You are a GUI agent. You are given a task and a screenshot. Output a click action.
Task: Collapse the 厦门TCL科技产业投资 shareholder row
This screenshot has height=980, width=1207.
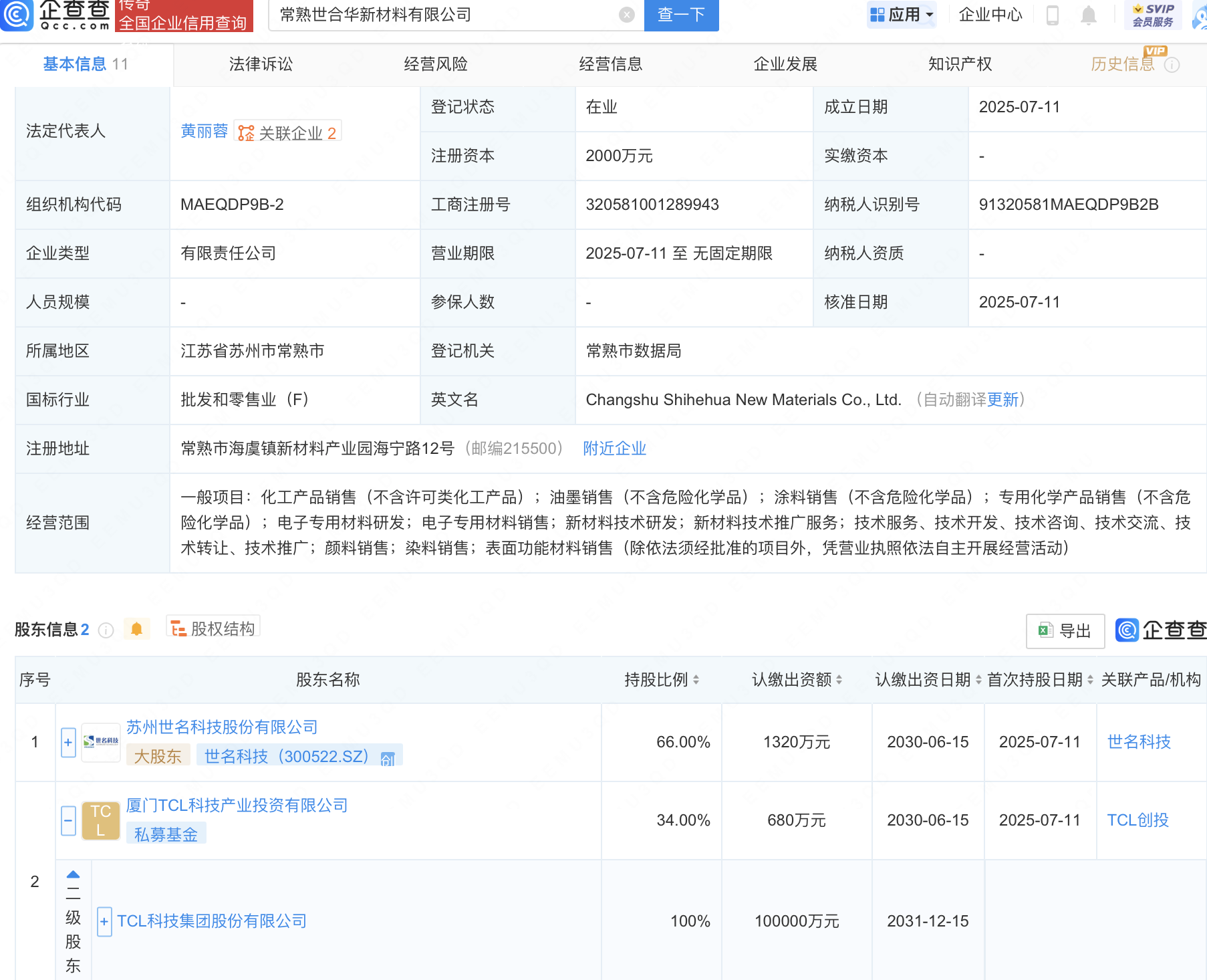(x=68, y=820)
